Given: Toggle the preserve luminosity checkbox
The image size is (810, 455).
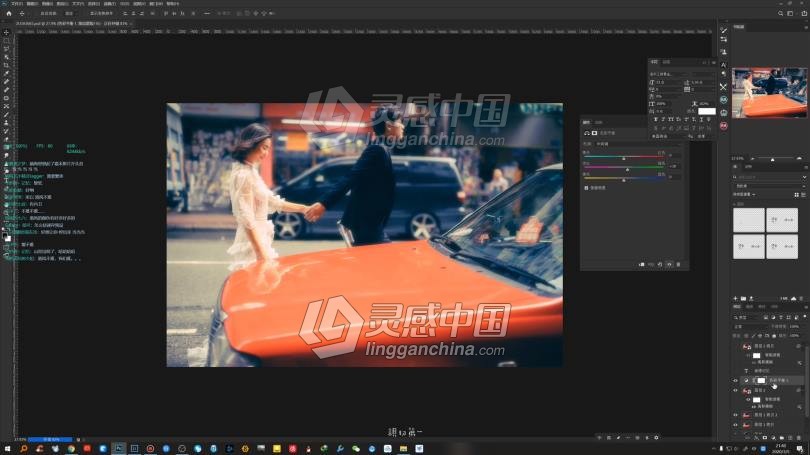Looking at the screenshot, I should pyautogui.click(x=586, y=188).
